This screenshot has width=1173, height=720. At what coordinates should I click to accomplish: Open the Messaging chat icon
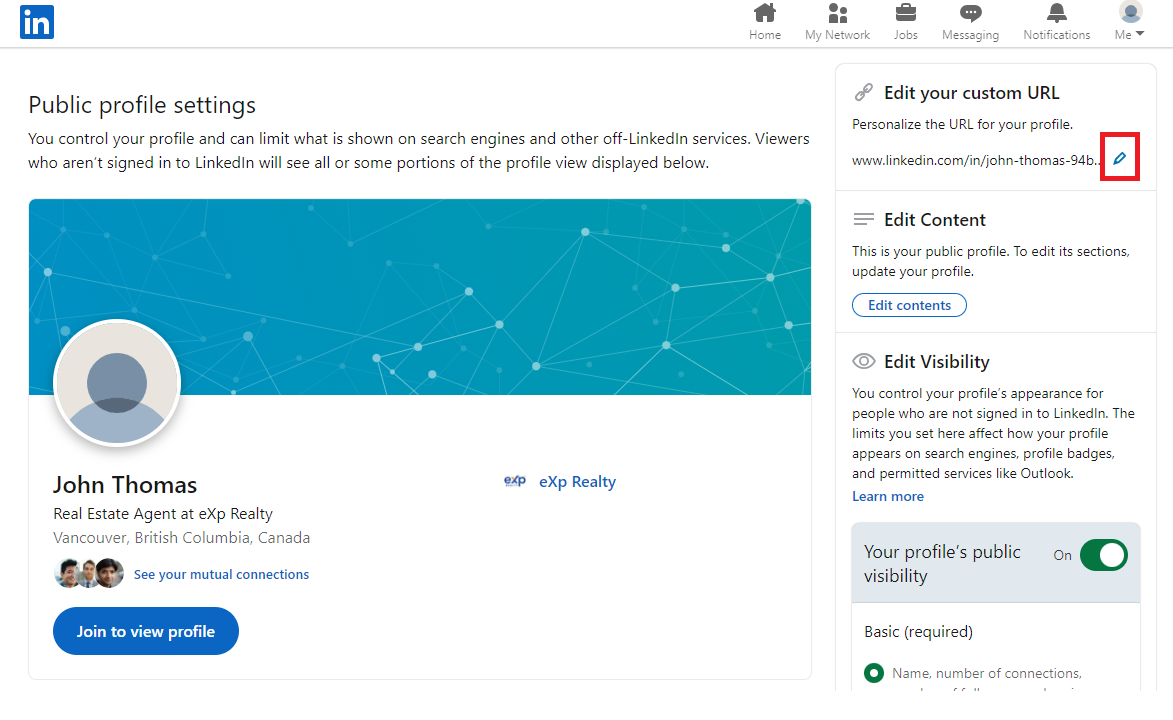pos(970,14)
